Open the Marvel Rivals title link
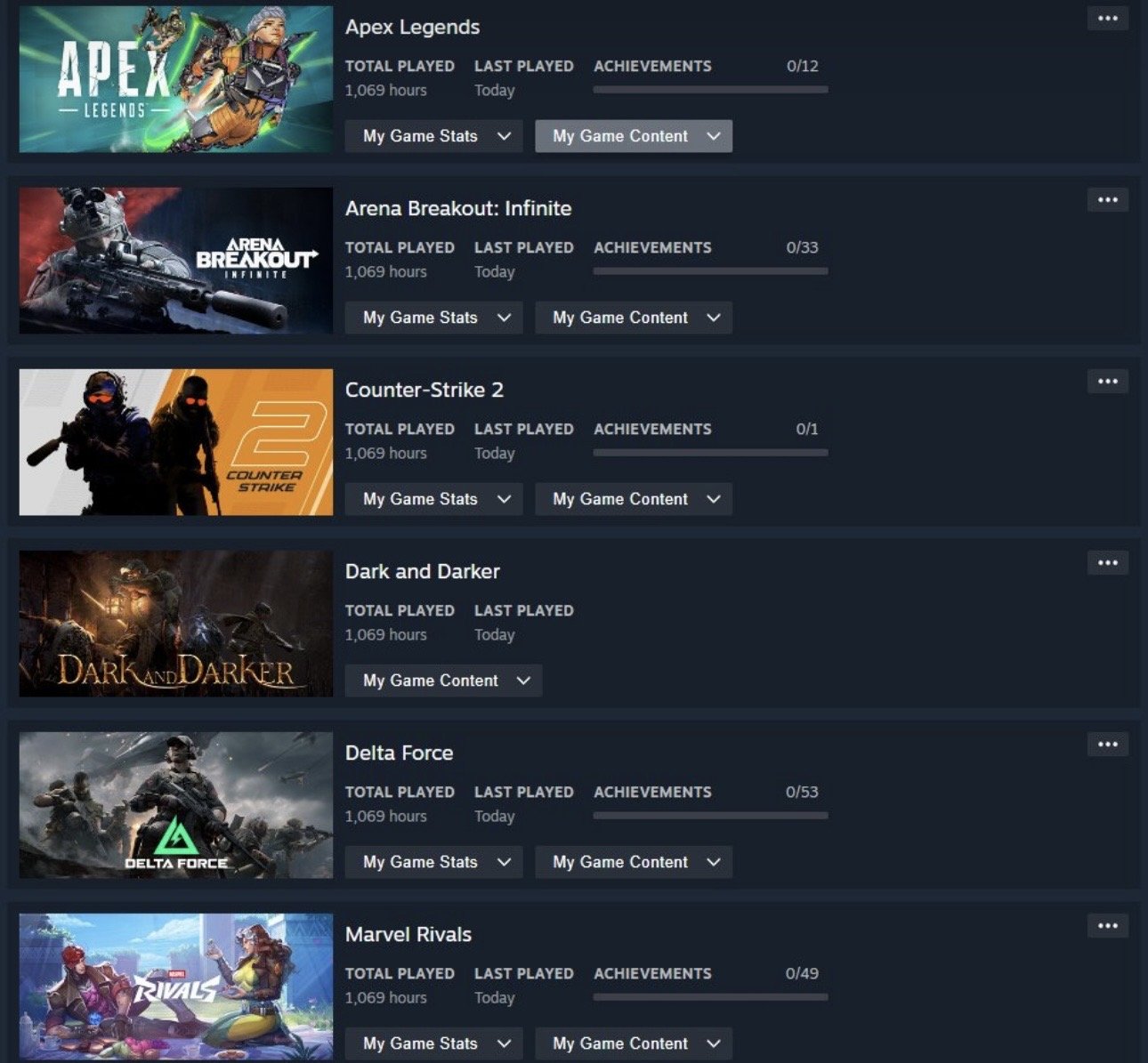Image resolution: width=1148 pixels, height=1063 pixels. click(408, 934)
